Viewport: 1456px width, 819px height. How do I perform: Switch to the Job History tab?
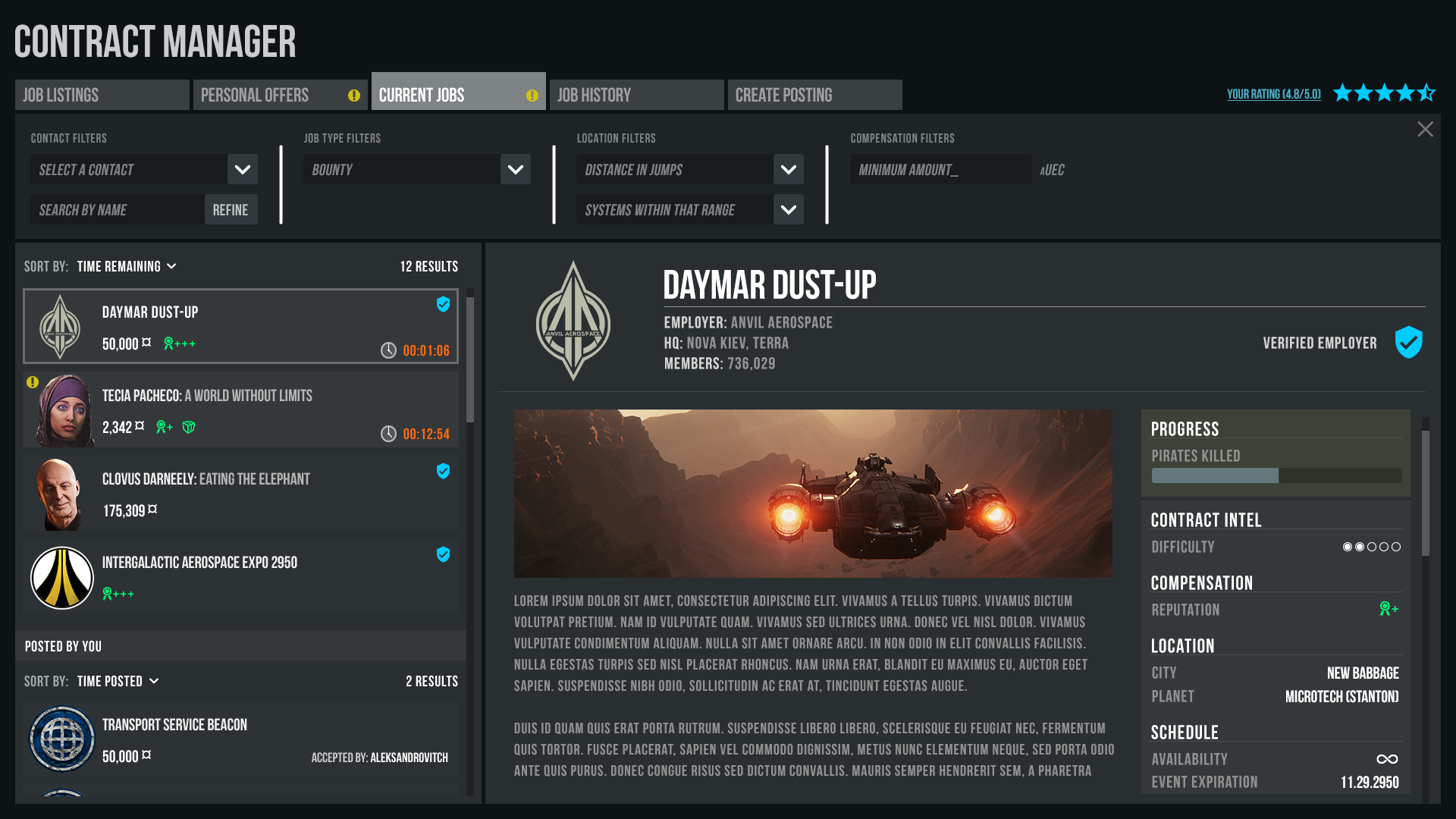pos(636,96)
